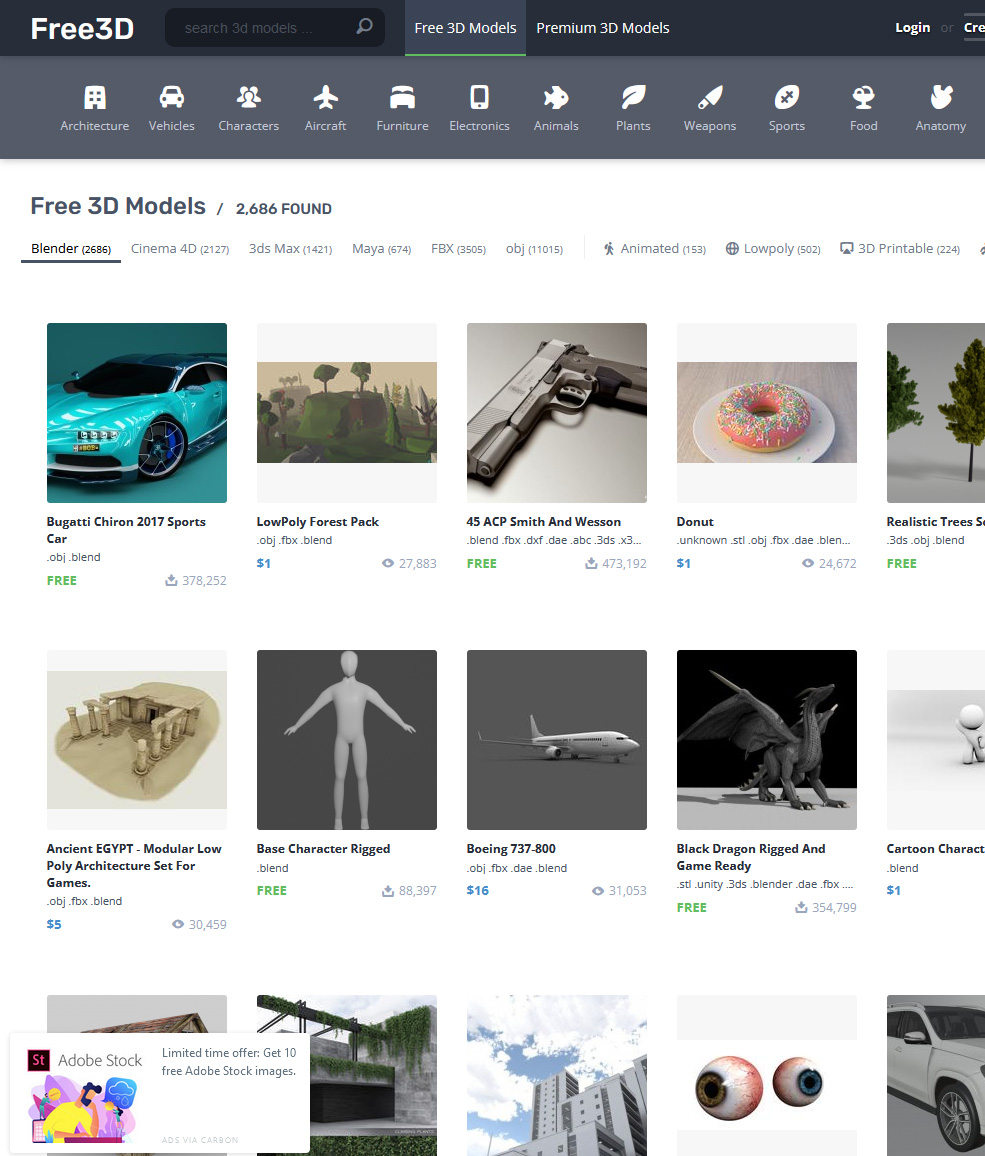Open the Architecture category icon

(94, 97)
